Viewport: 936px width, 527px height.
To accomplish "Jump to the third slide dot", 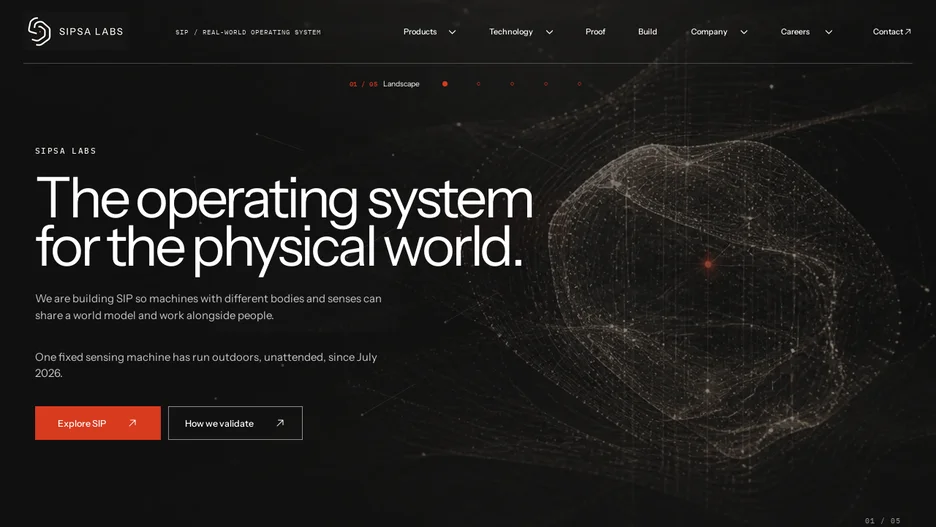I will point(512,84).
